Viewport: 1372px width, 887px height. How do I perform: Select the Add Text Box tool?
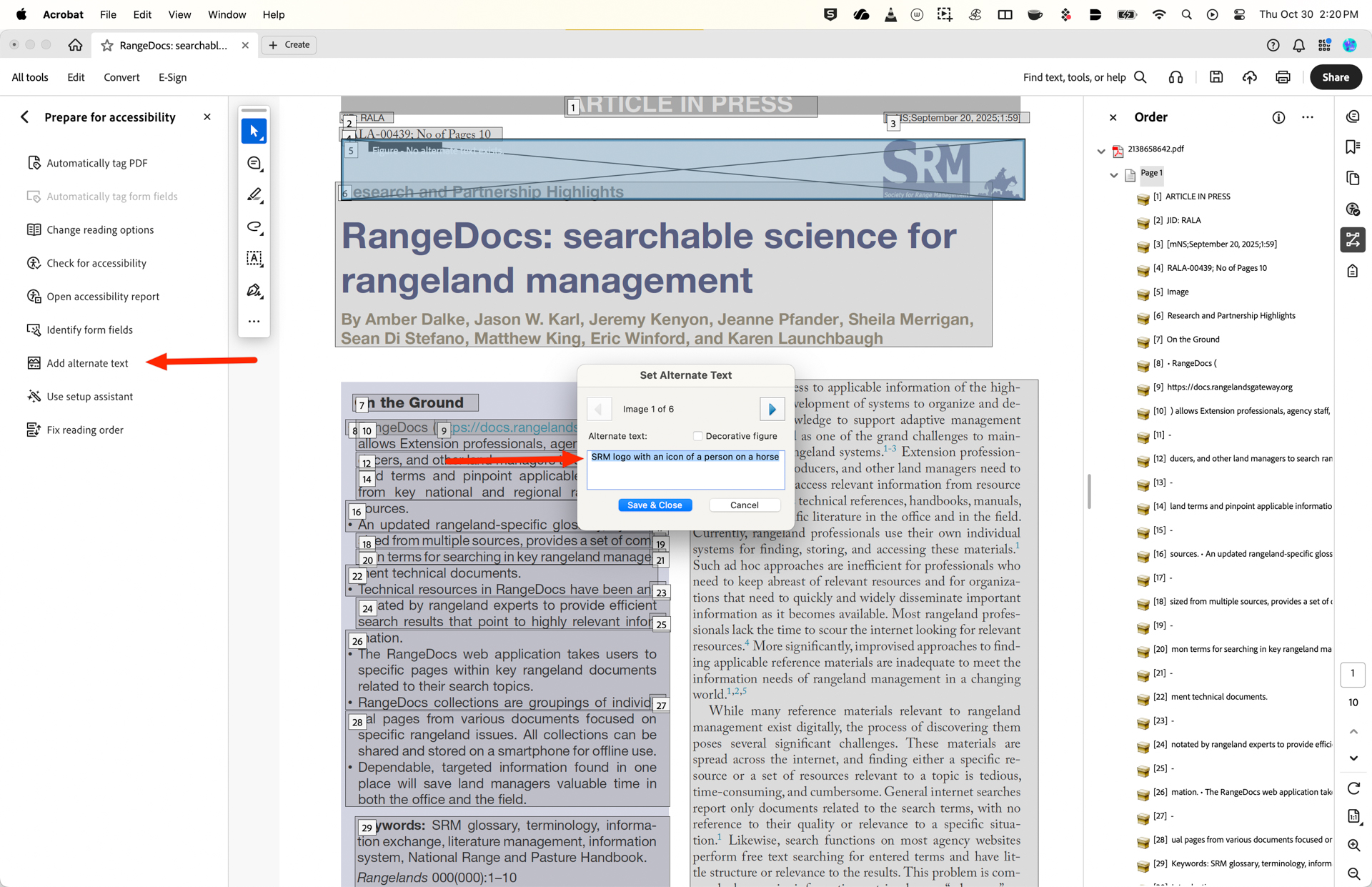(x=254, y=259)
